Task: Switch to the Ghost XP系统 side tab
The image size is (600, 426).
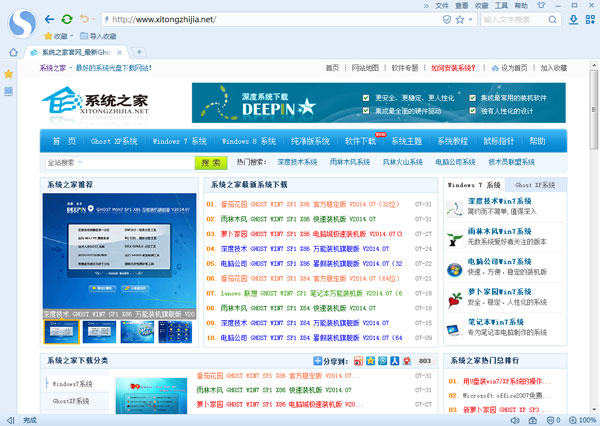Action: point(535,185)
